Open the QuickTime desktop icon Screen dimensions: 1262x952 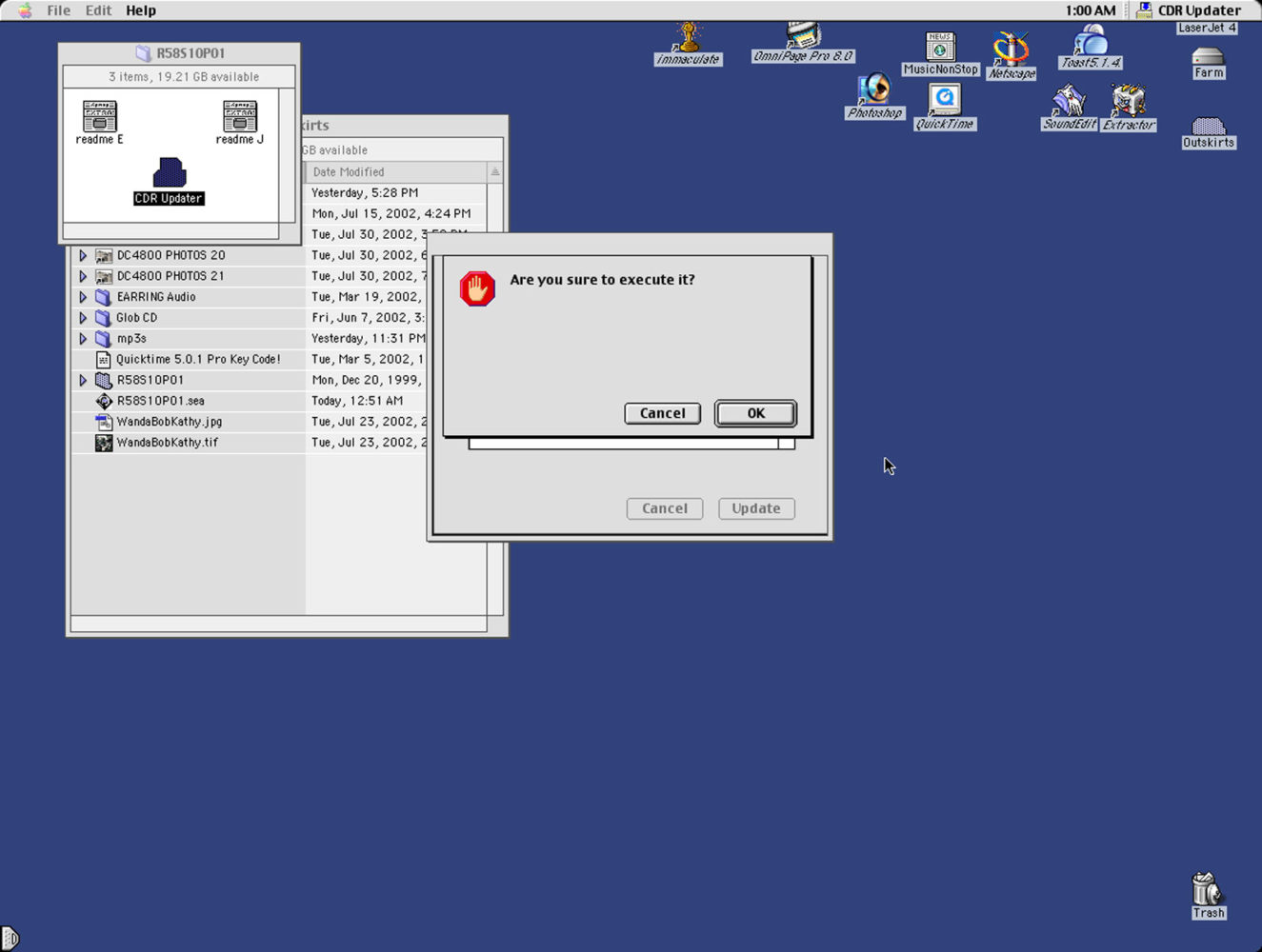click(944, 99)
